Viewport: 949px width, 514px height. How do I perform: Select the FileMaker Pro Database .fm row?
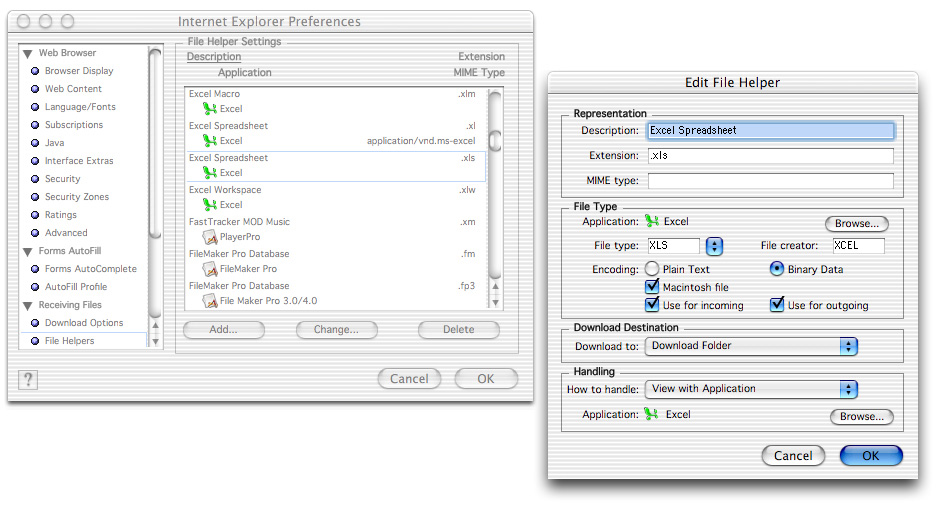tap(336, 262)
